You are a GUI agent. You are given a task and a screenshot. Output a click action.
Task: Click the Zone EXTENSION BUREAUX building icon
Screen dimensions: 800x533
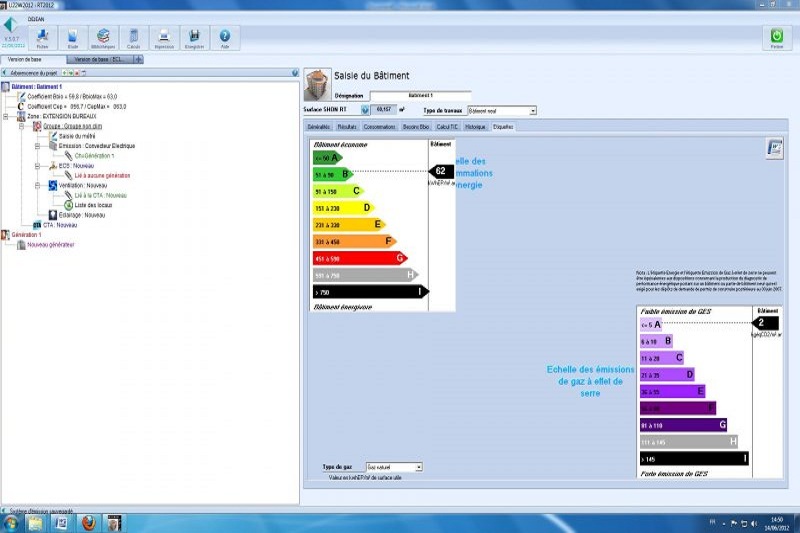(x=21, y=116)
